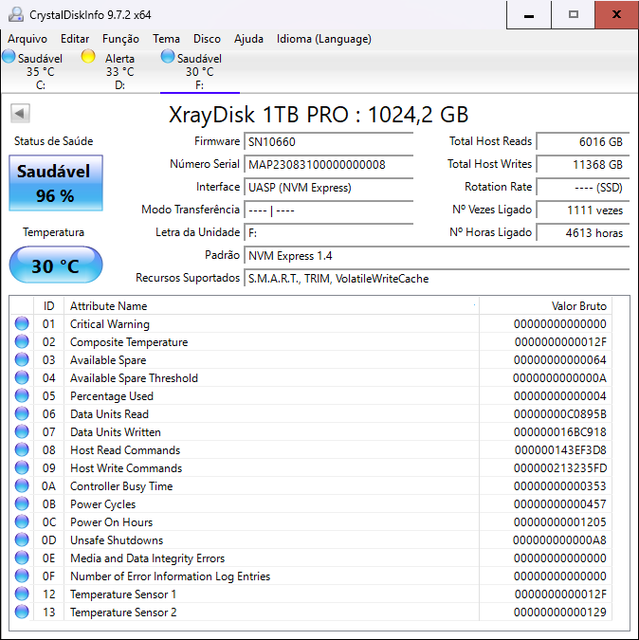Open the Disco menu

point(207,39)
